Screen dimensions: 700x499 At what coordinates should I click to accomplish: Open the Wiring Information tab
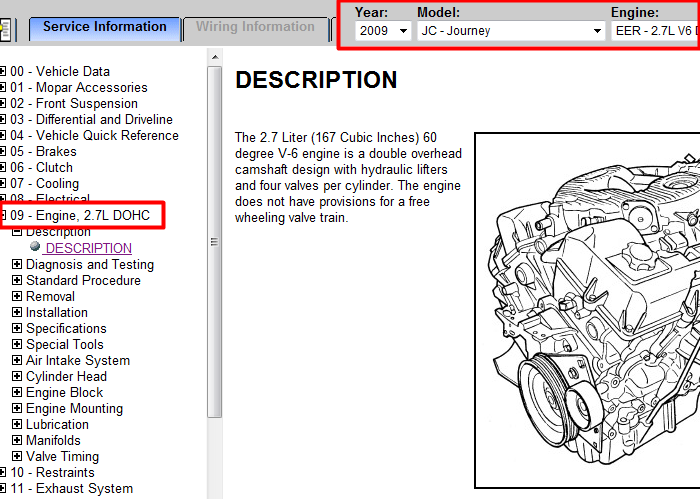pos(255,29)
